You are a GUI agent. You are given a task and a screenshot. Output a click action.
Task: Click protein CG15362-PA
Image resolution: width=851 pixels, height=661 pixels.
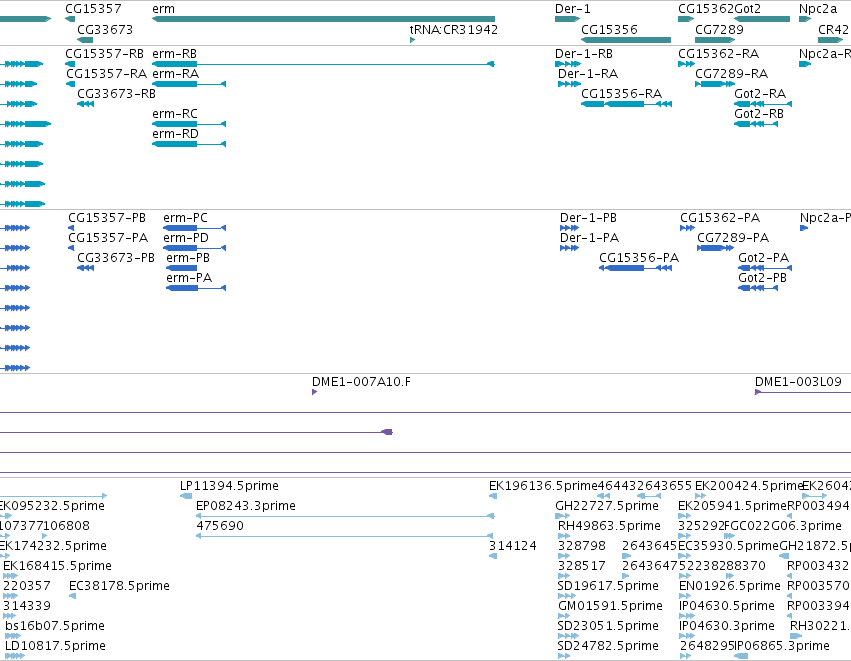(720, 218)
